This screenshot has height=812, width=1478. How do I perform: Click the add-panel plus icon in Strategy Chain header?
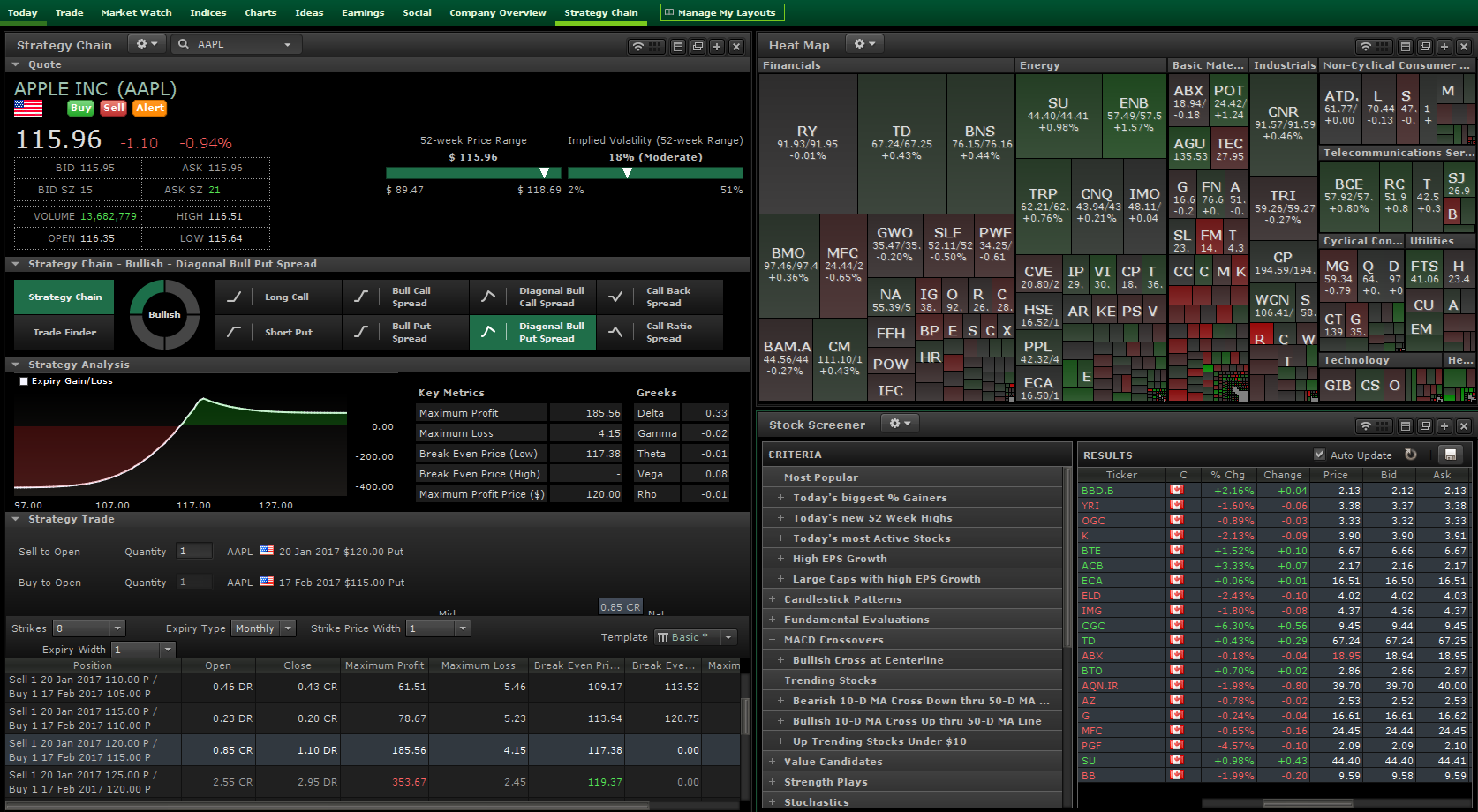point(717,46)
